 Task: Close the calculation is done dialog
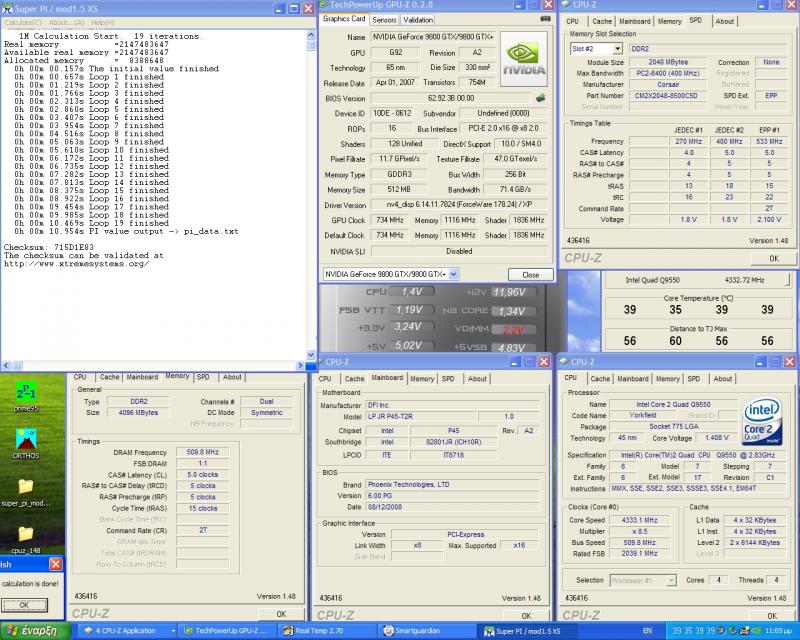pyautogui.click(x=56, y=564)
